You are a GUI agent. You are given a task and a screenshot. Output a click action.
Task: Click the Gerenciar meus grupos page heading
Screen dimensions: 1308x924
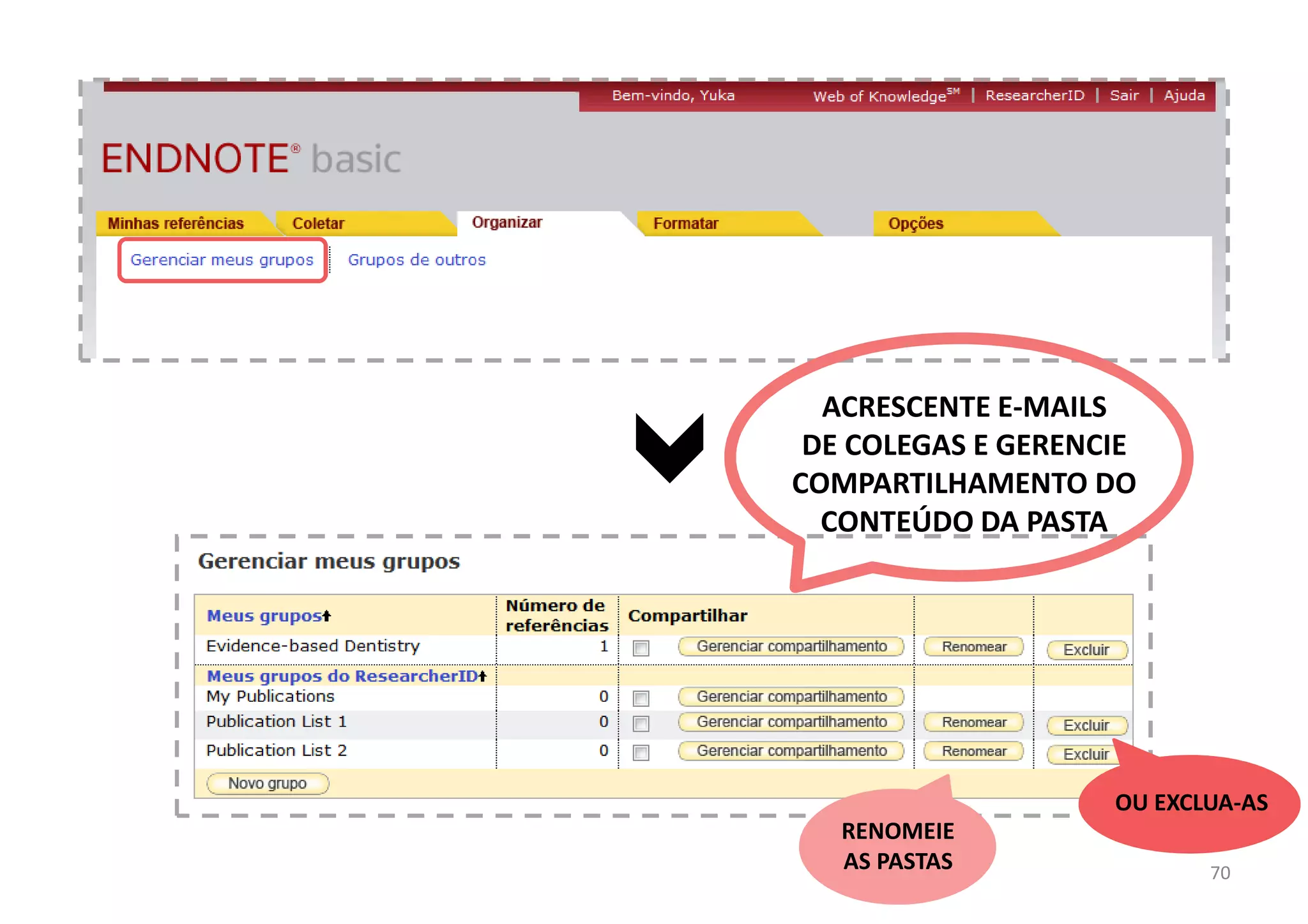(329, 561)
